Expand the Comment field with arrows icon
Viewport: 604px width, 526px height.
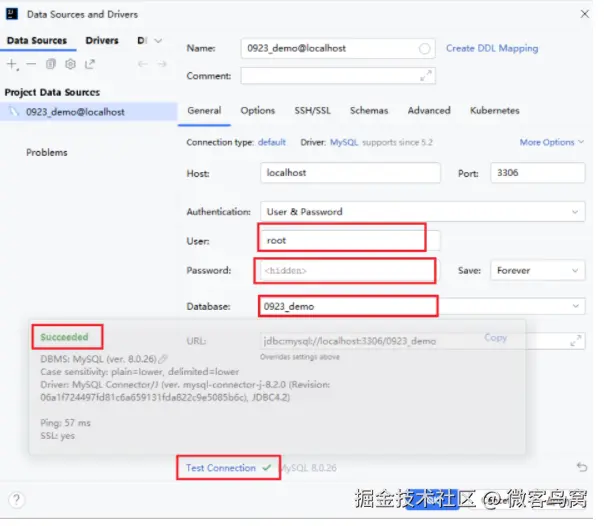point(425,75)
